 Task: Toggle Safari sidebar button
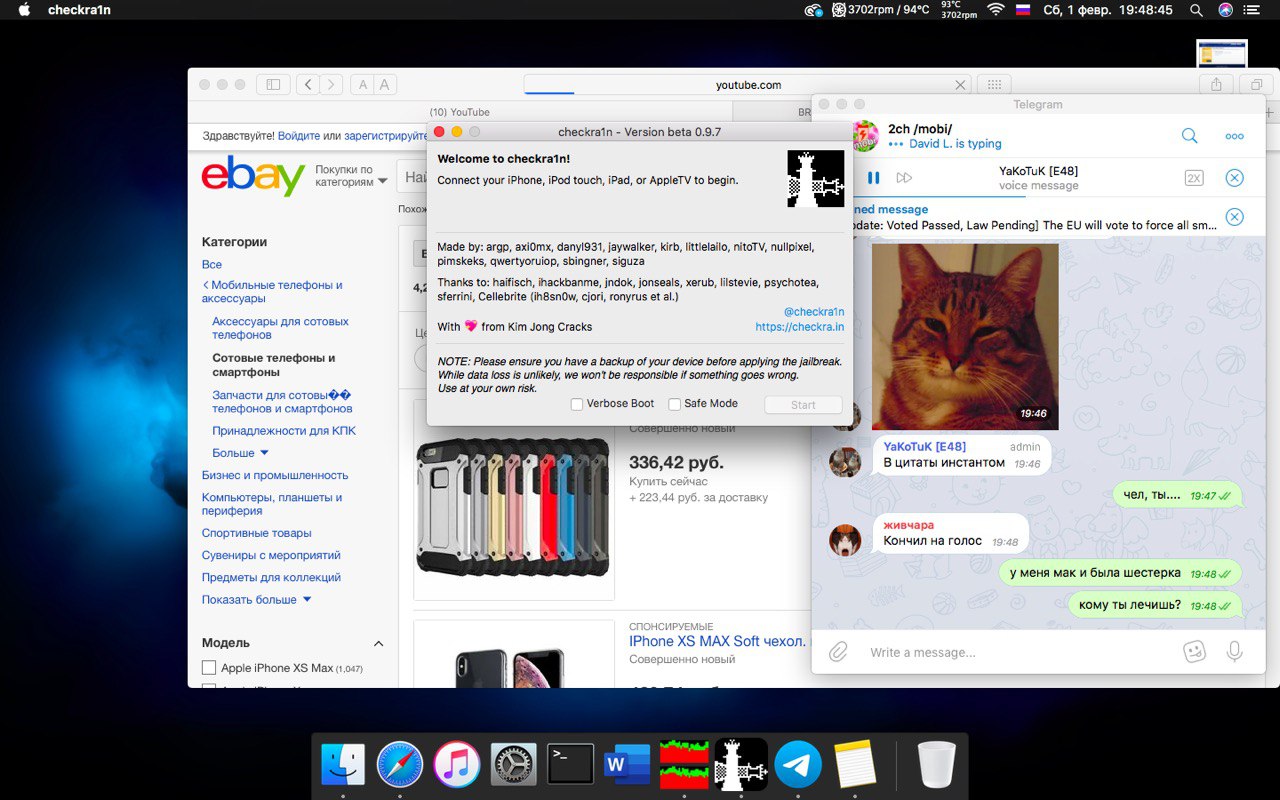(273, 85)
